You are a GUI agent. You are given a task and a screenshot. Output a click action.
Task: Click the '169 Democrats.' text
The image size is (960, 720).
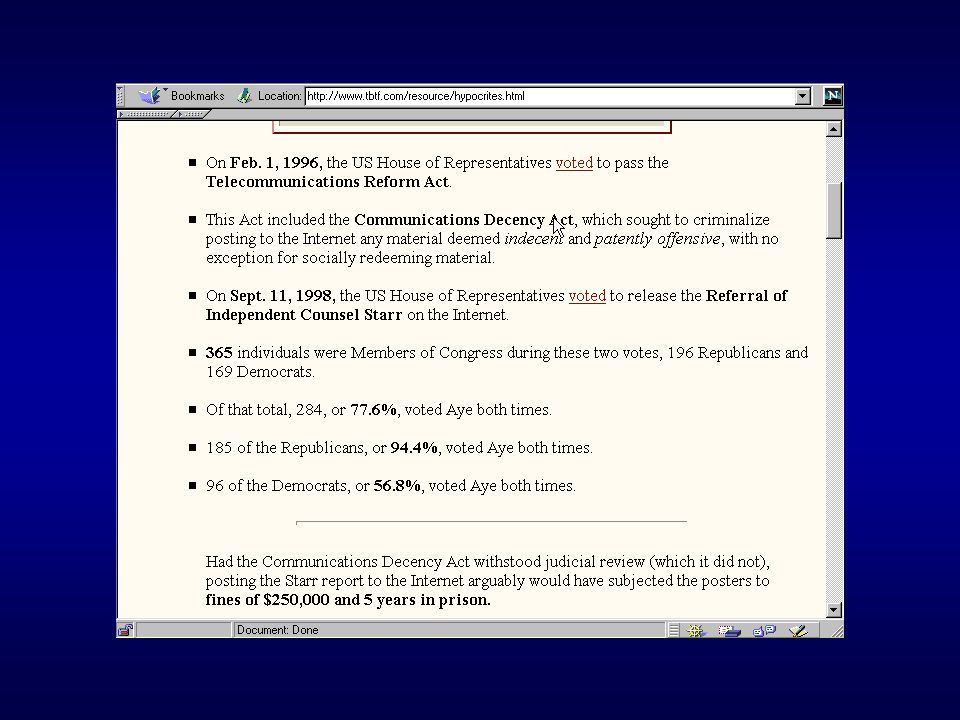click(x=260, y=372)
